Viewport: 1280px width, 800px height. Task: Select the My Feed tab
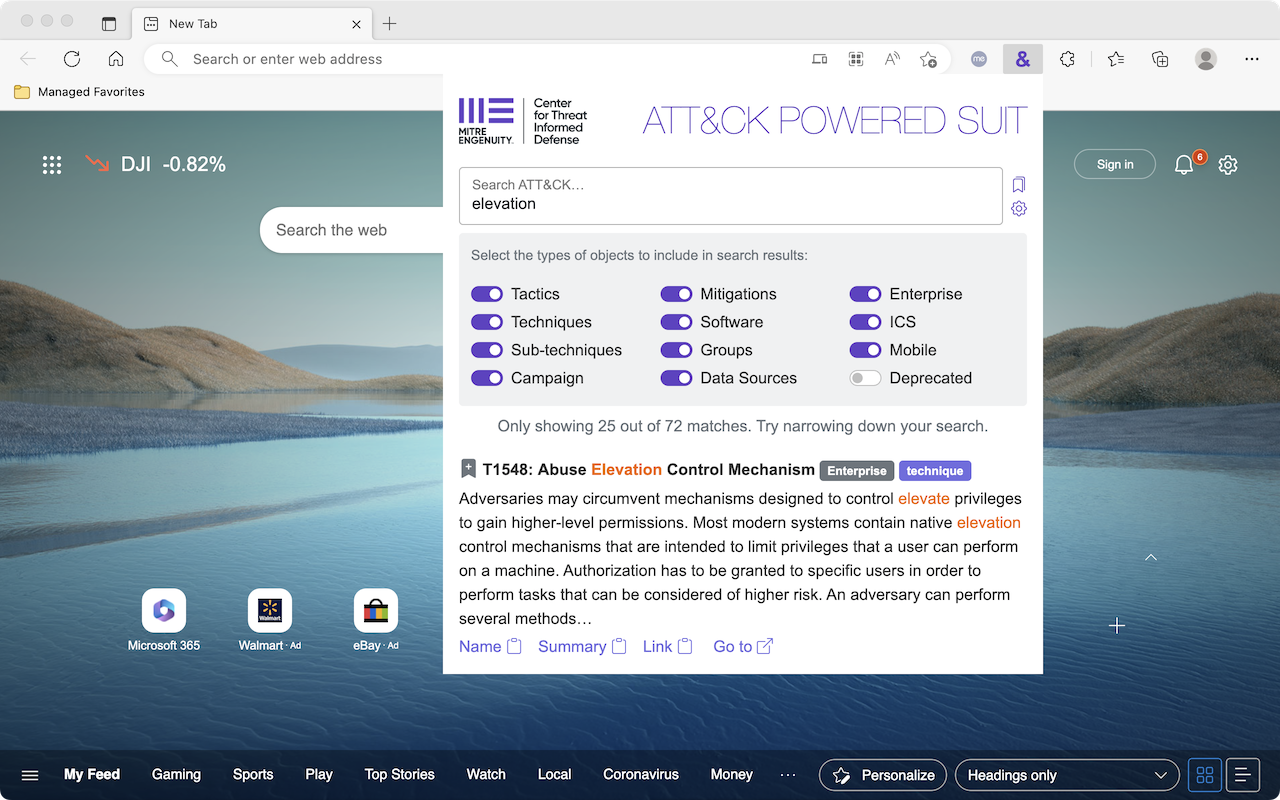point(92,775)
